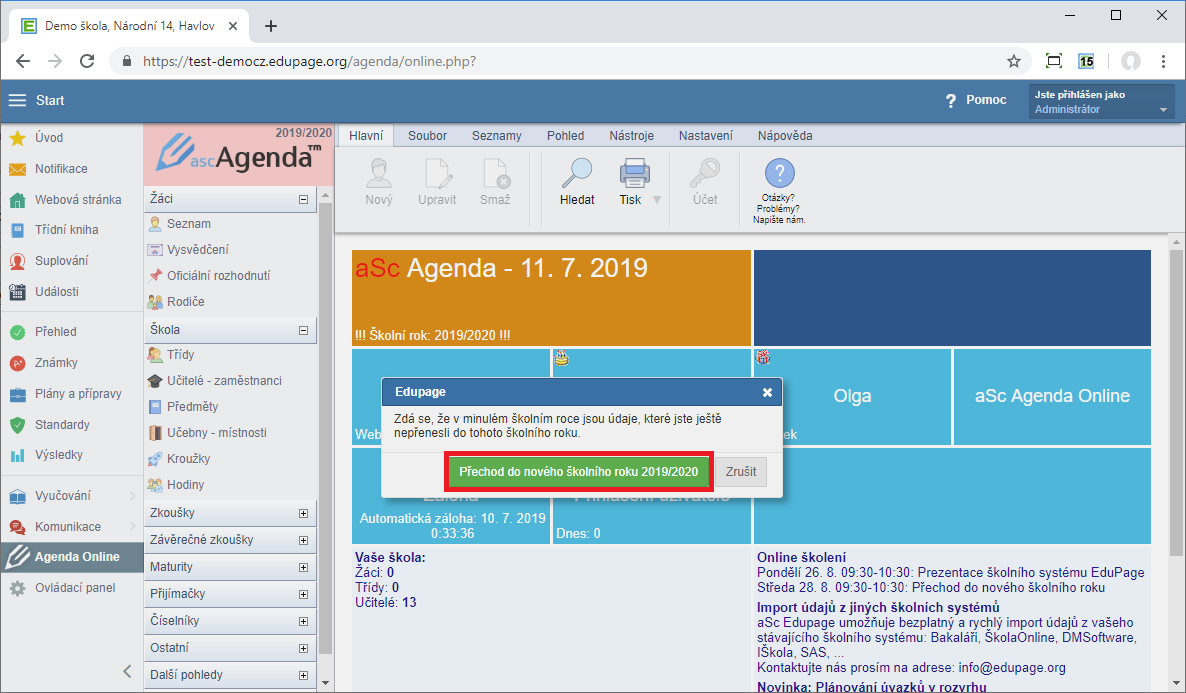
Task: Click the Otázky? Problémy? help icon
Action: coord(779,173)
